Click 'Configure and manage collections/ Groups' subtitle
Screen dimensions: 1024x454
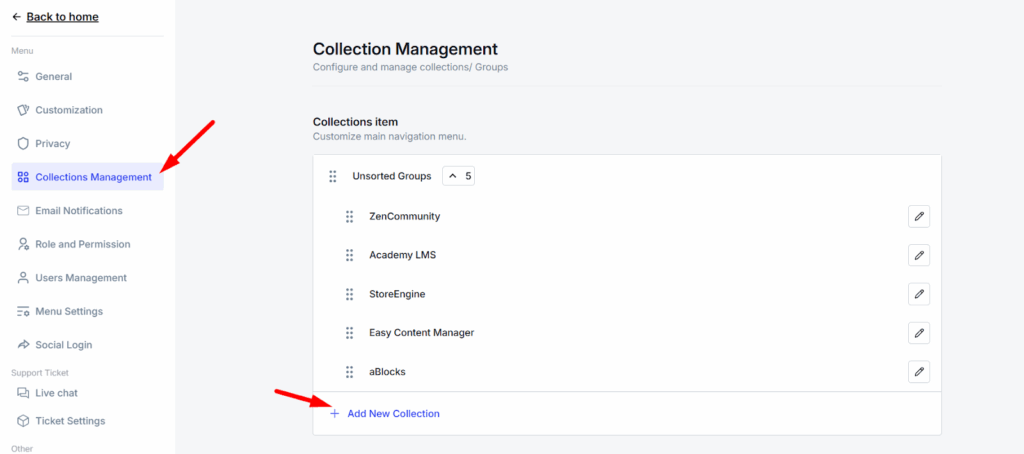click(x=410, y=67)
